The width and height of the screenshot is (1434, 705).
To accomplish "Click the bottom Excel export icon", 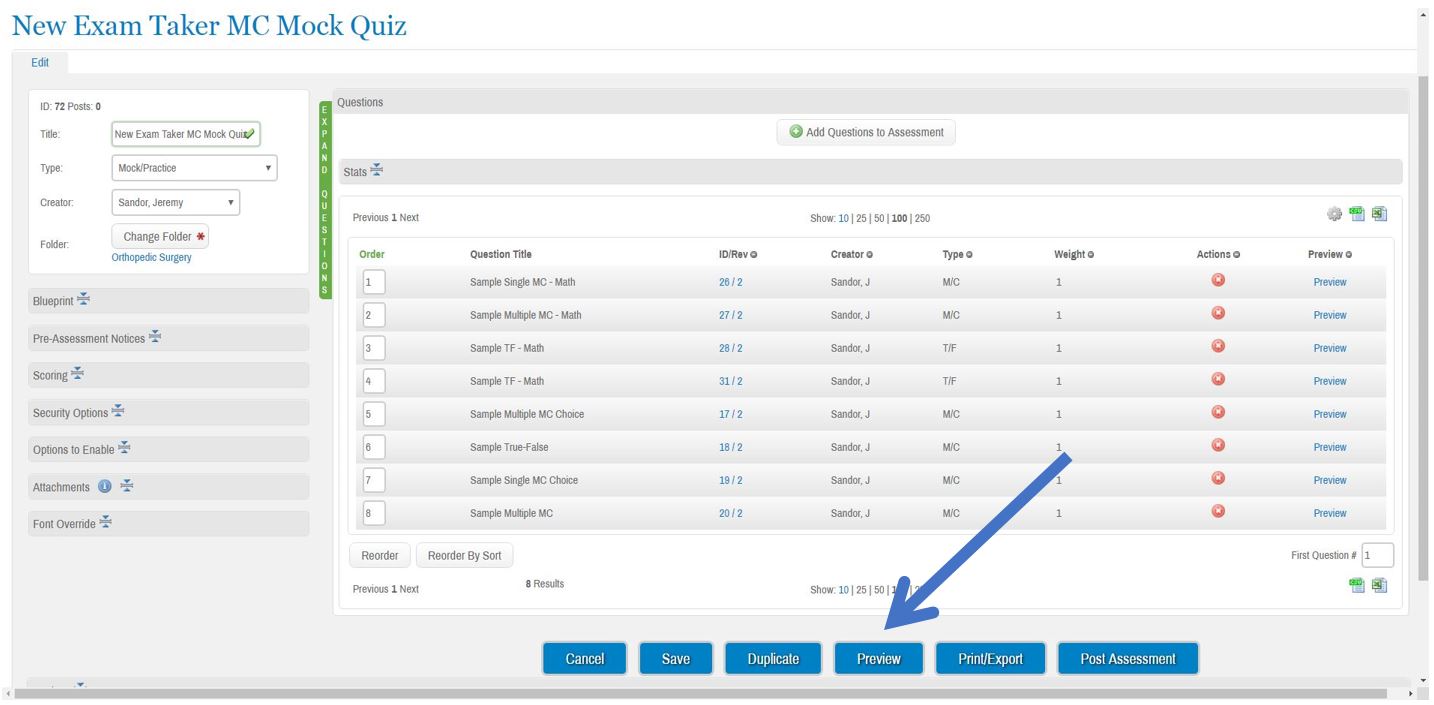I will click(x=1379, y=585).
